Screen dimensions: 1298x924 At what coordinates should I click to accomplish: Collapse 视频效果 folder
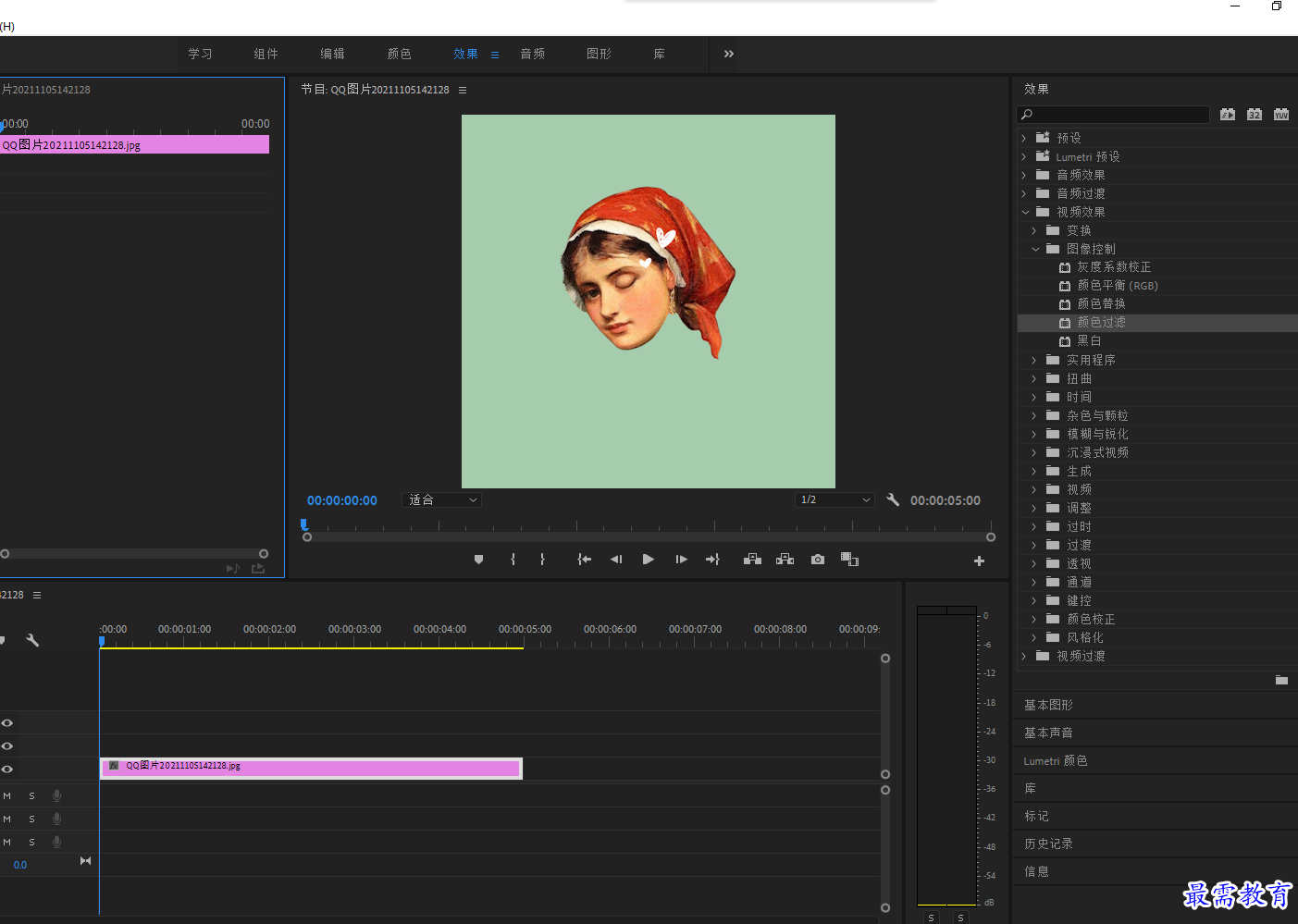point(1025,212)
